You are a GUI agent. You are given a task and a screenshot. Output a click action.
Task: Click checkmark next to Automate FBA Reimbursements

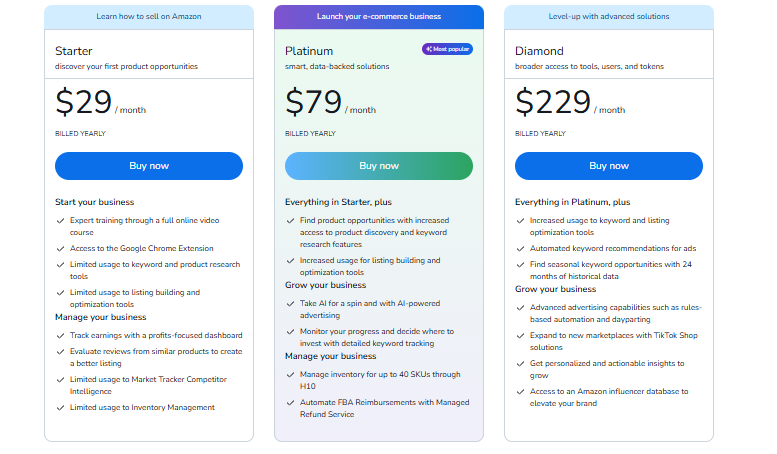[290, 403]
